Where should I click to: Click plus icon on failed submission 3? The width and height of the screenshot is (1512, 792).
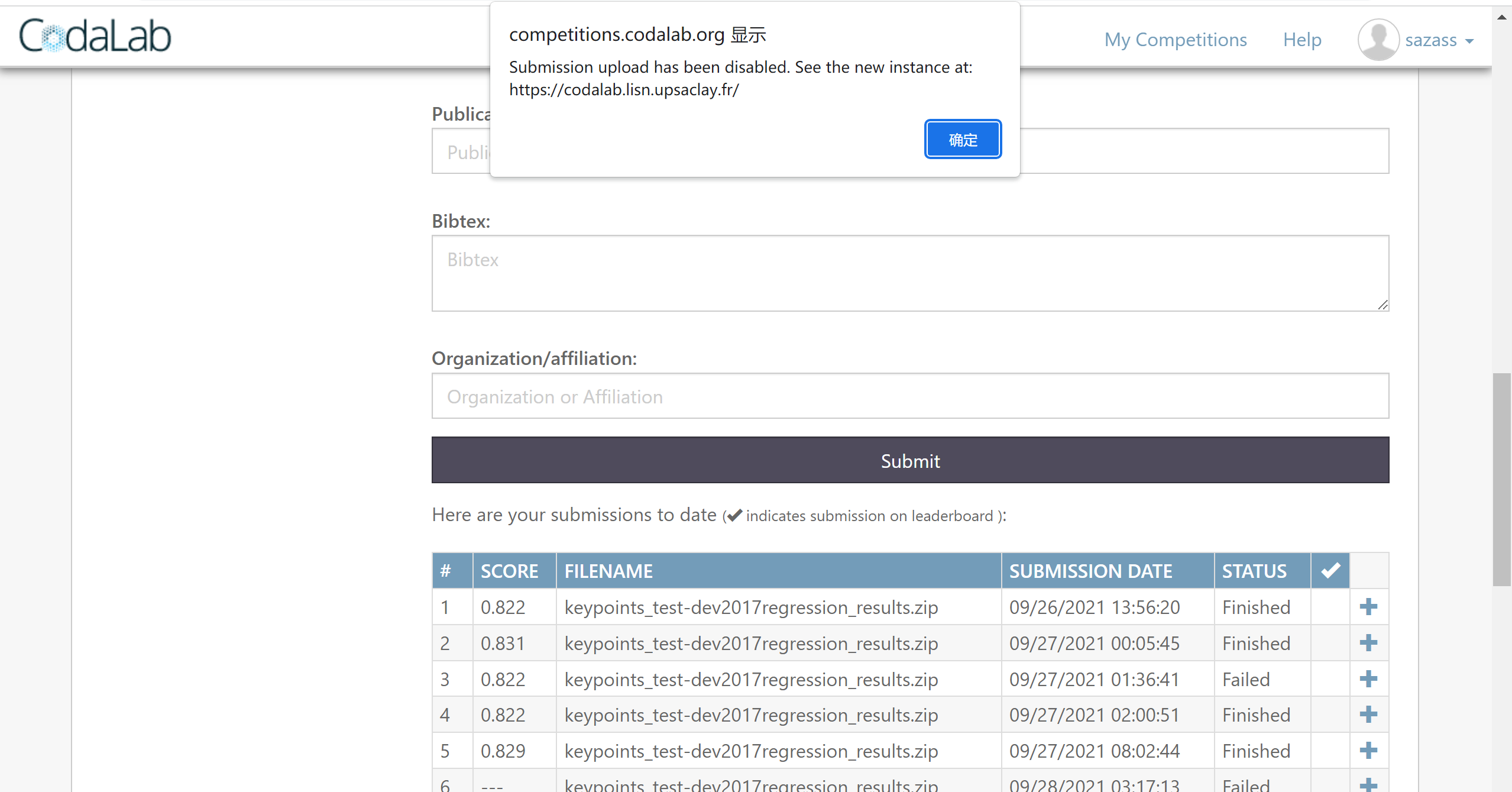[1368, 679]
